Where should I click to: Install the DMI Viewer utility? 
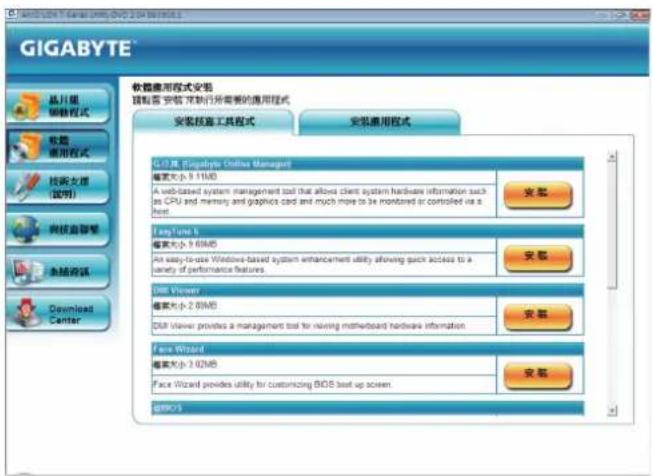(x=538, y=317)
